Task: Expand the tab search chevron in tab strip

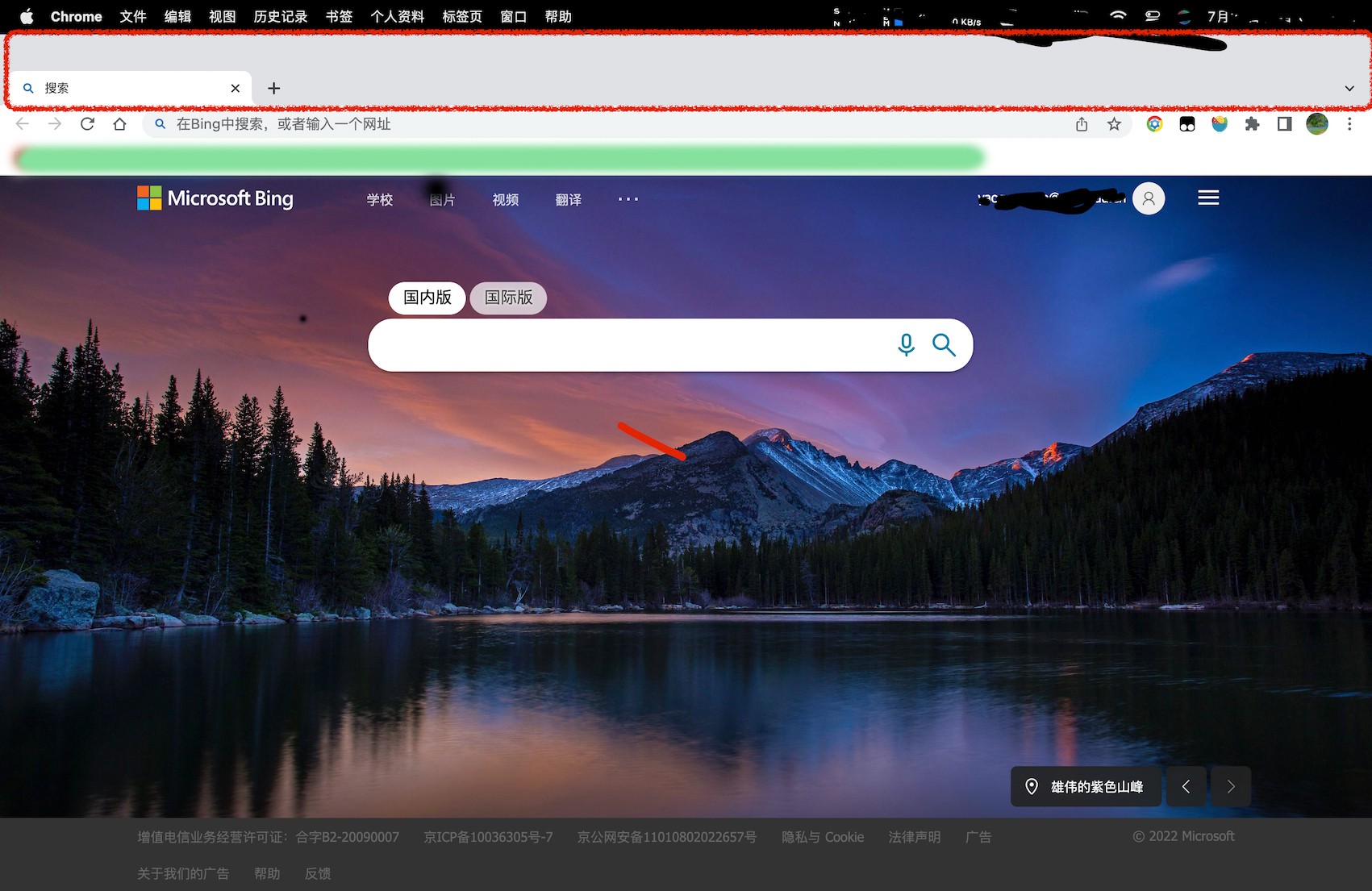Action: [x=1349, y=89]
